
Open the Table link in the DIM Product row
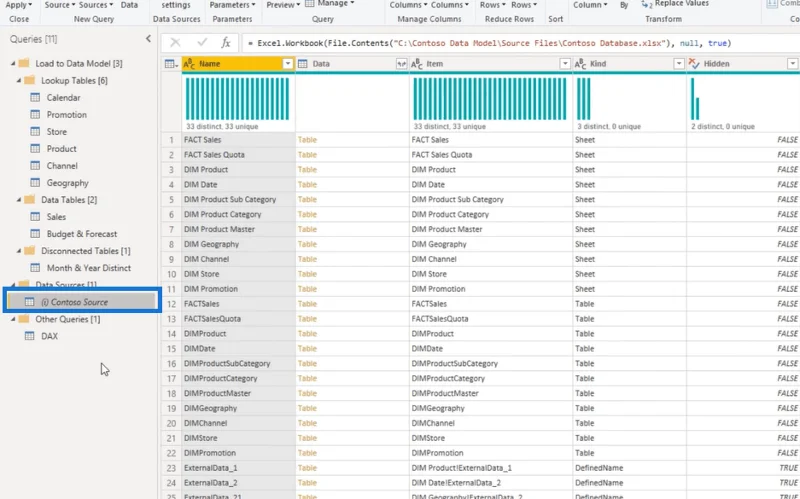tap(307, 169)
